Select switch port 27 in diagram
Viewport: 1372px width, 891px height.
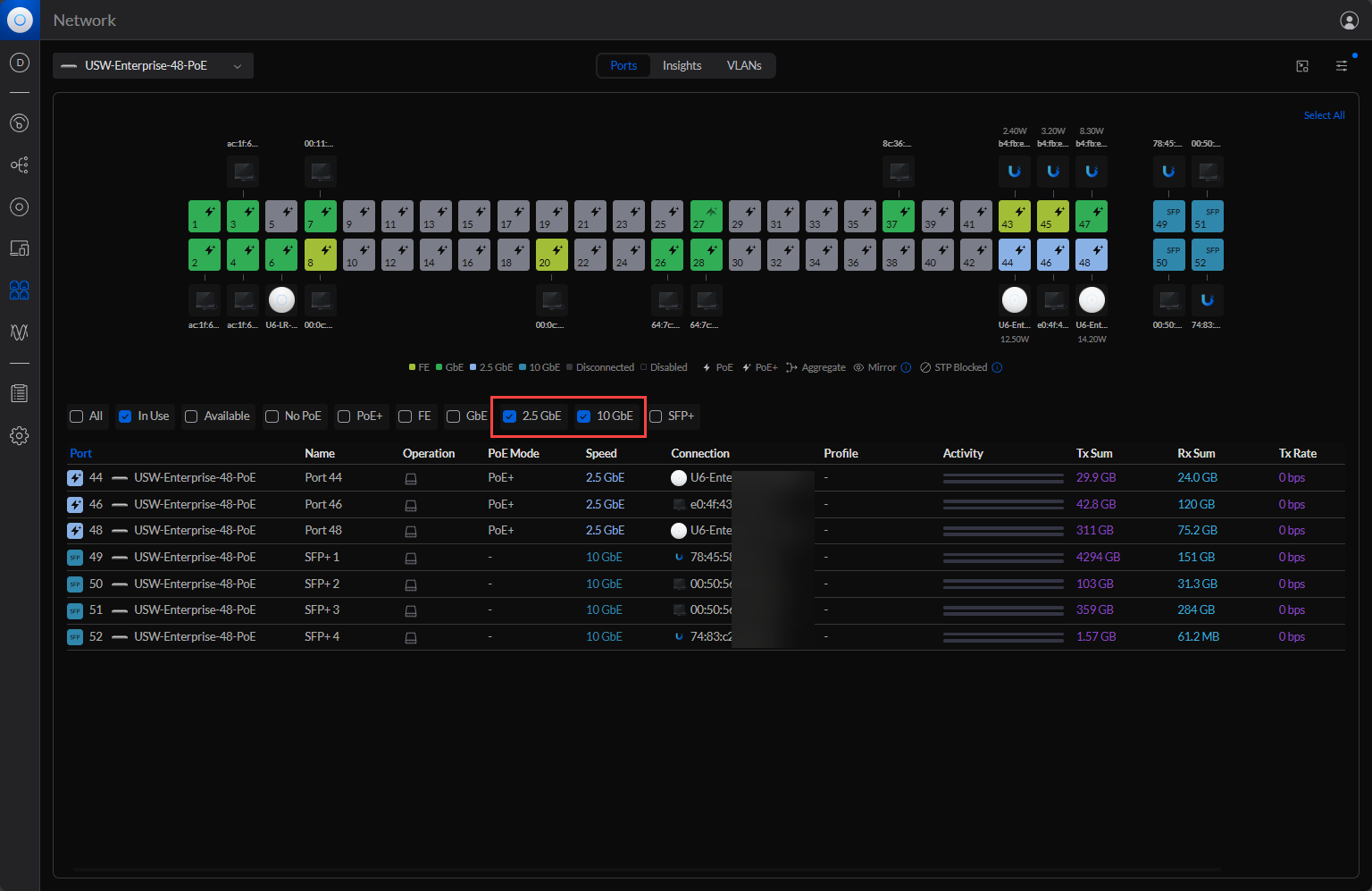pos(706,216)
